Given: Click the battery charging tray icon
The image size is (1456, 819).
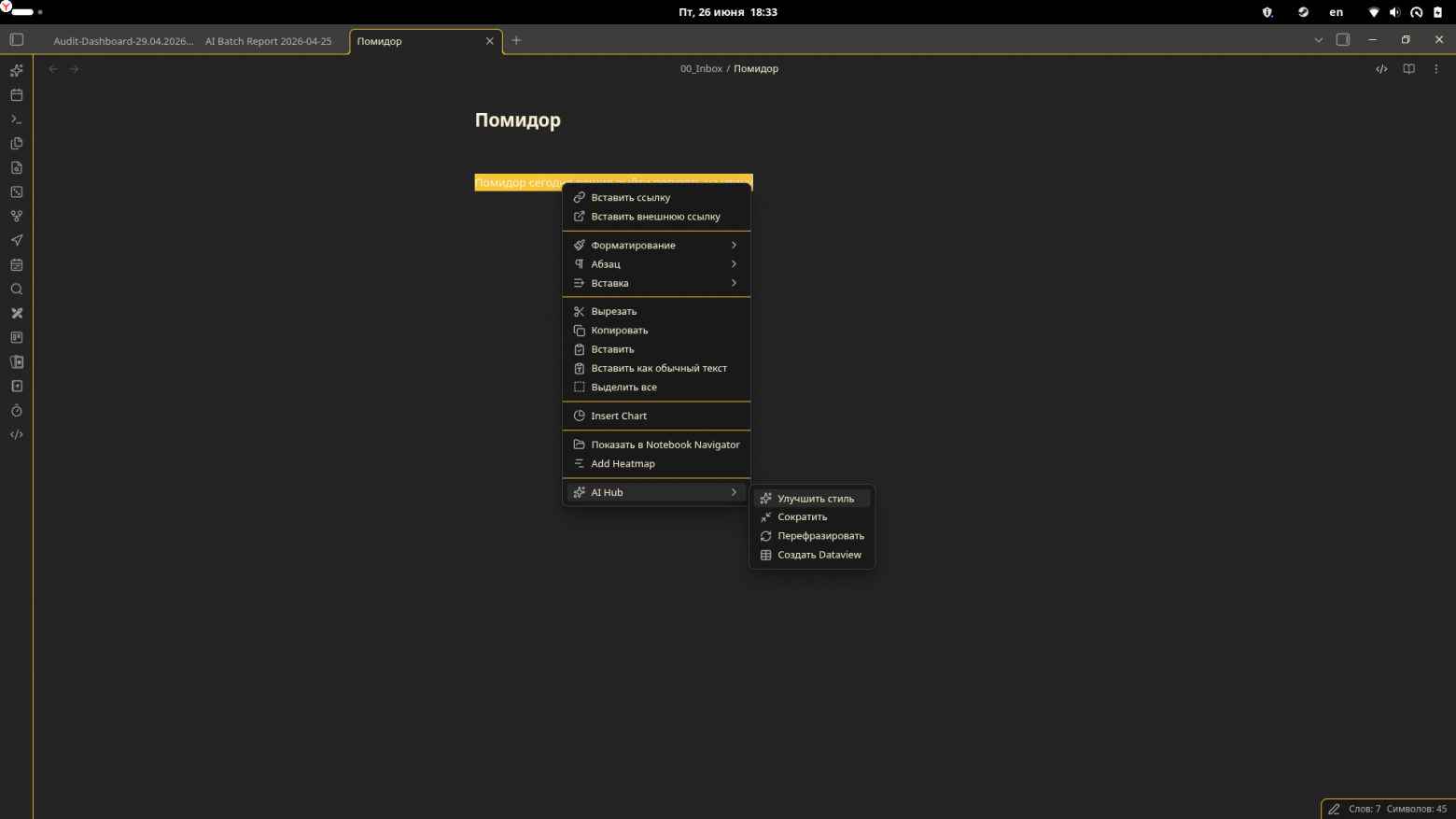Looking at the screenshot, I should [1438, 12].
